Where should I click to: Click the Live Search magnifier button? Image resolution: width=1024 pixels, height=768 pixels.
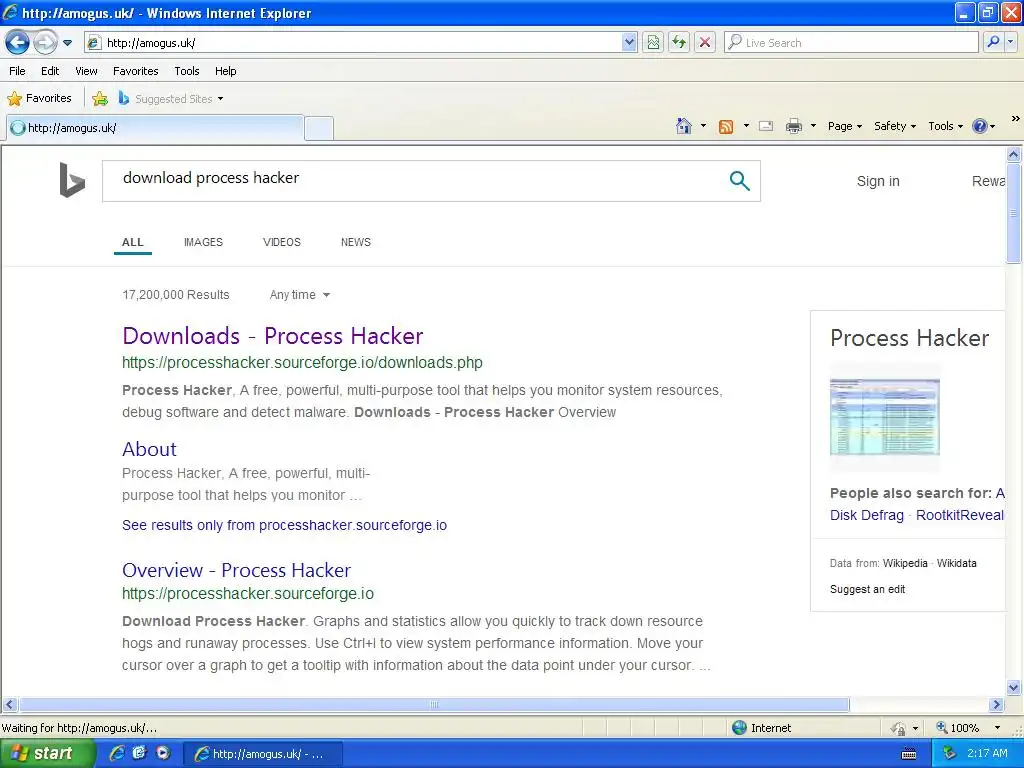(x=993, y=42)
